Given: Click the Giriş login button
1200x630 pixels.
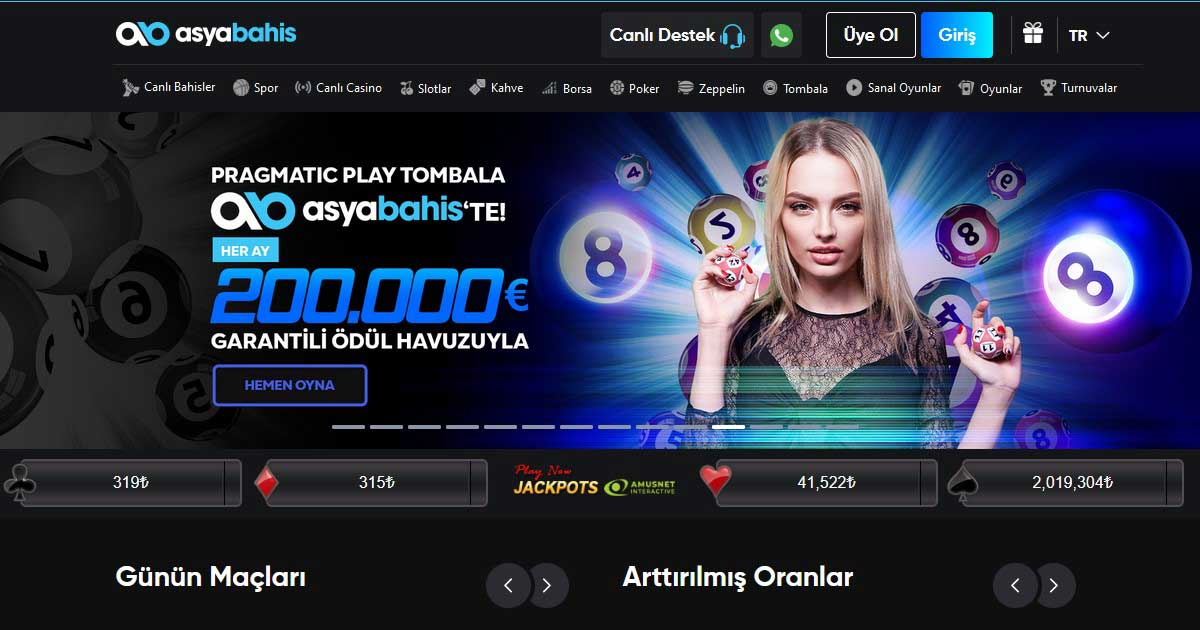Looking at the screenshot, I should 957,35.
